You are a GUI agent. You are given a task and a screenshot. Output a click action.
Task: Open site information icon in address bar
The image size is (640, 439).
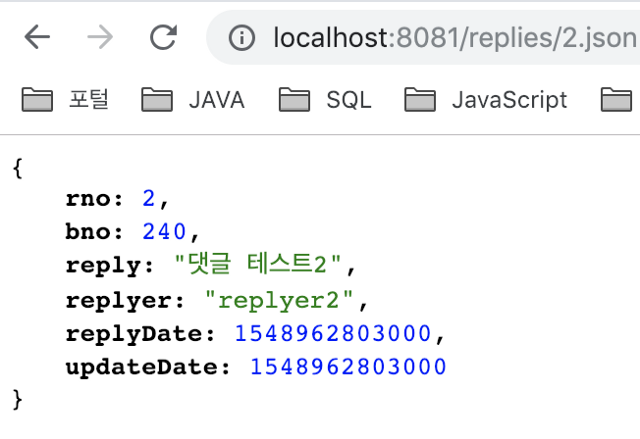pos(242,38)
